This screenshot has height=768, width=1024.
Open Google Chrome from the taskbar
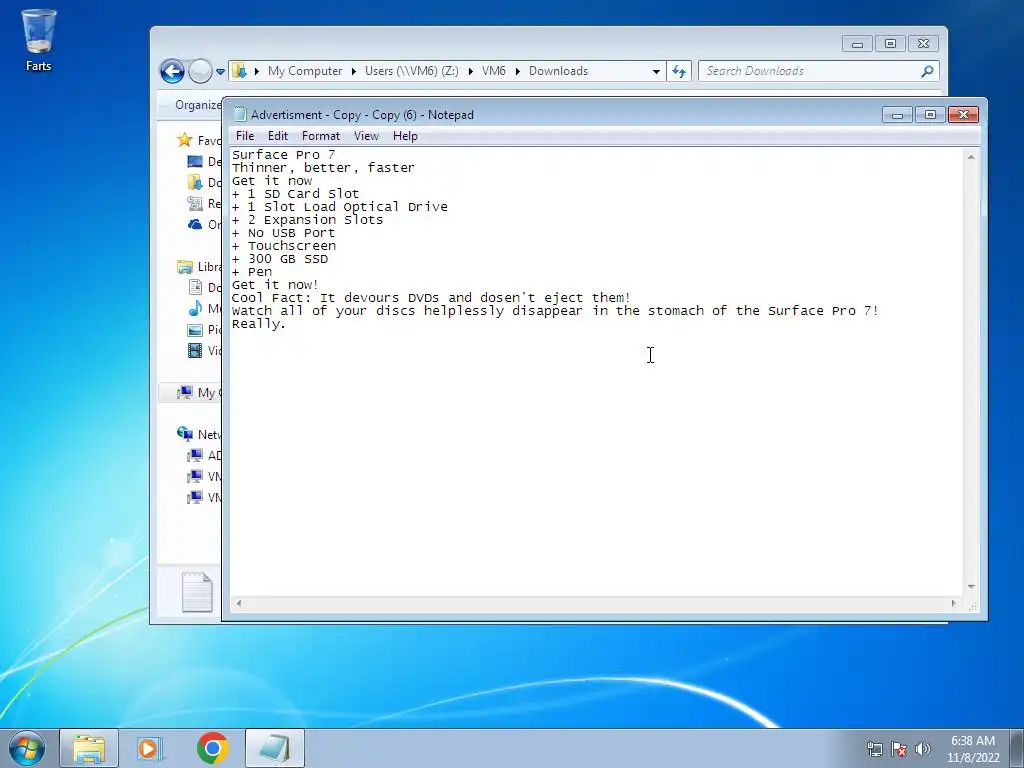212,748
